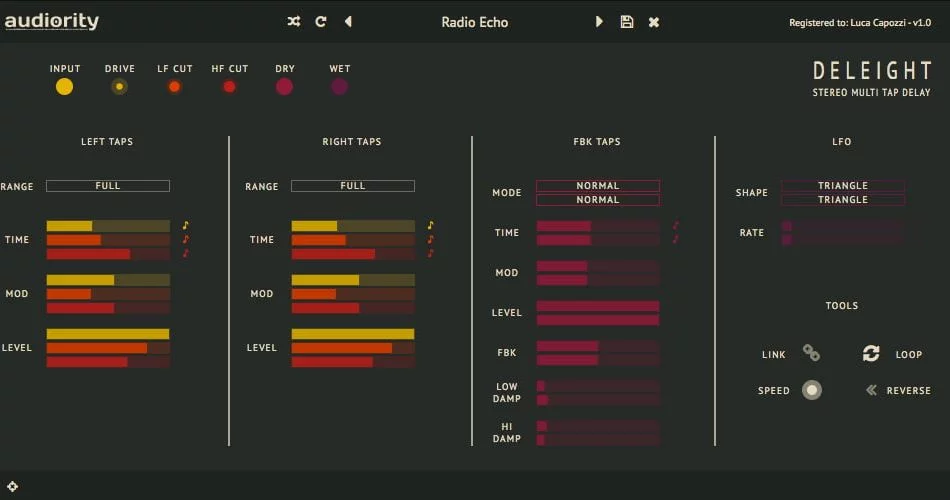This screenshot has width=950, height=500.
Task: Go to the next preset arrow
Action: (599, 22)
